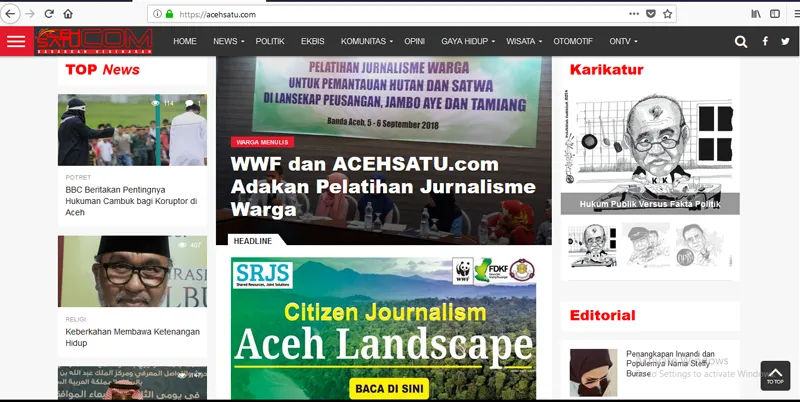This screenshot has height=402, width=800.
Task: Reload the page with the refresh icon
Action: point(49,14)
